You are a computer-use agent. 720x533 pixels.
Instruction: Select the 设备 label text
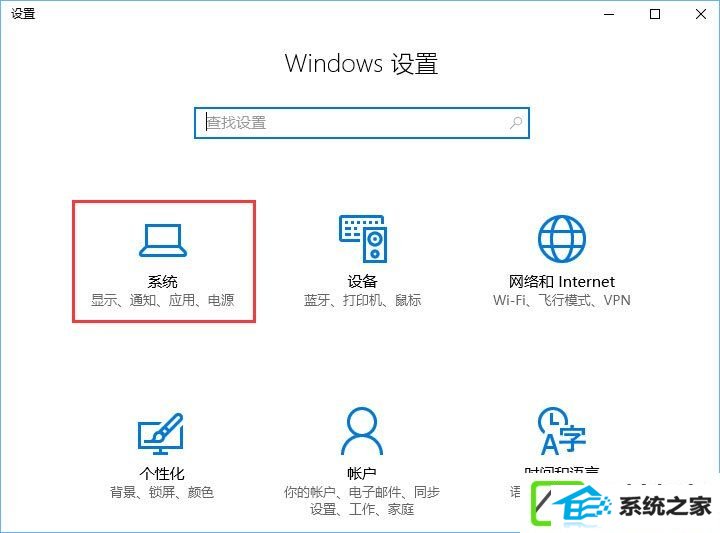(362, 281)
